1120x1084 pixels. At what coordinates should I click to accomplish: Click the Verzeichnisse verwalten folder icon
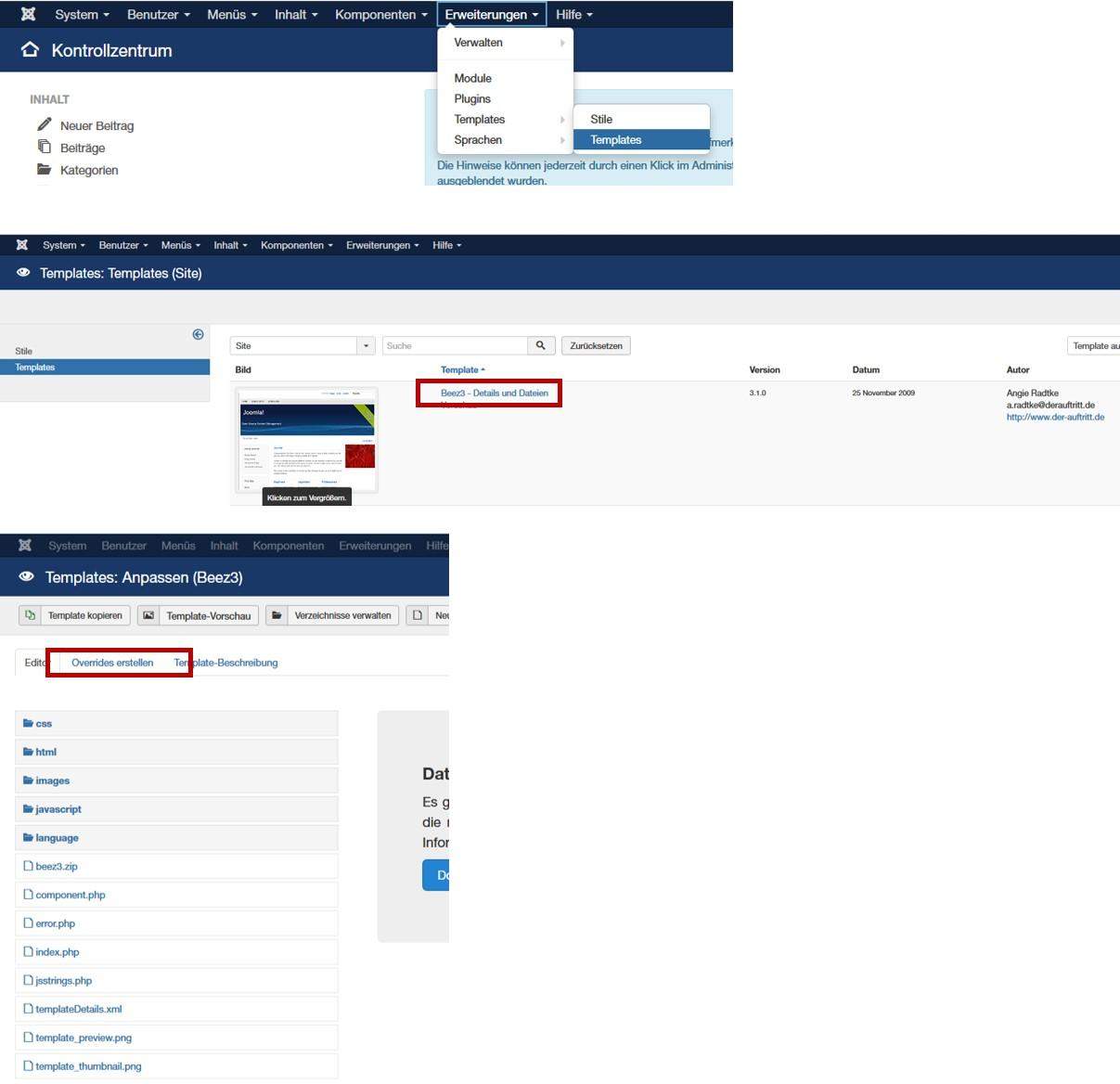pos(277,615)
